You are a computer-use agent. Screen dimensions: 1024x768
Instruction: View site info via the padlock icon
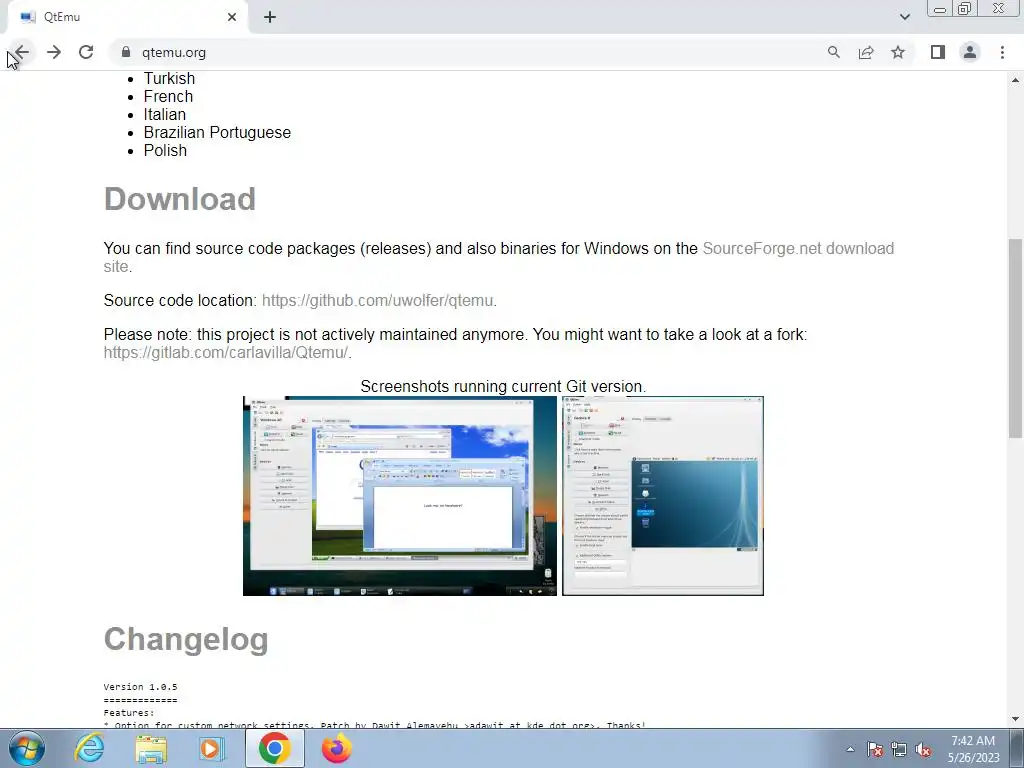(126, 52)
